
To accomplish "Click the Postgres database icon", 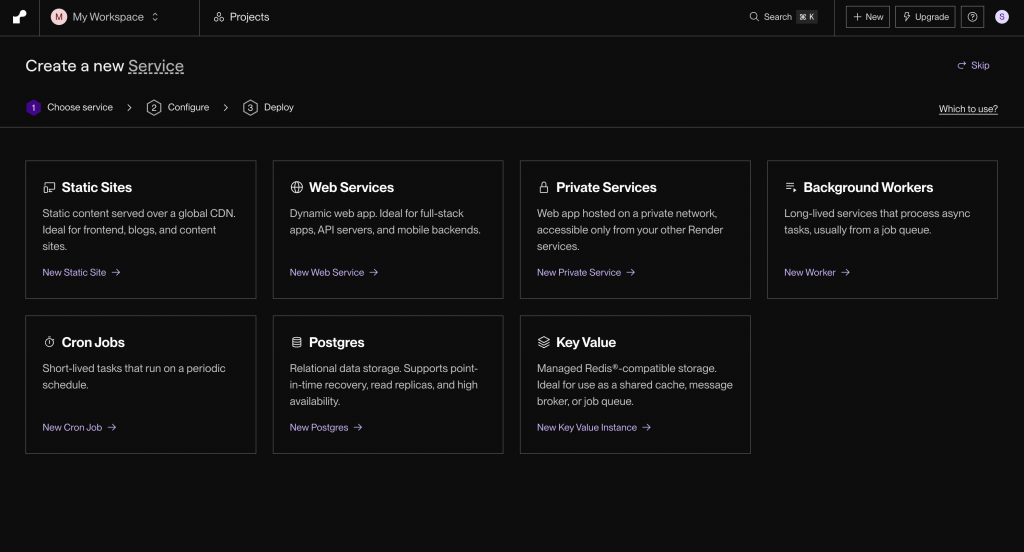I will click(x=296, y=342).
